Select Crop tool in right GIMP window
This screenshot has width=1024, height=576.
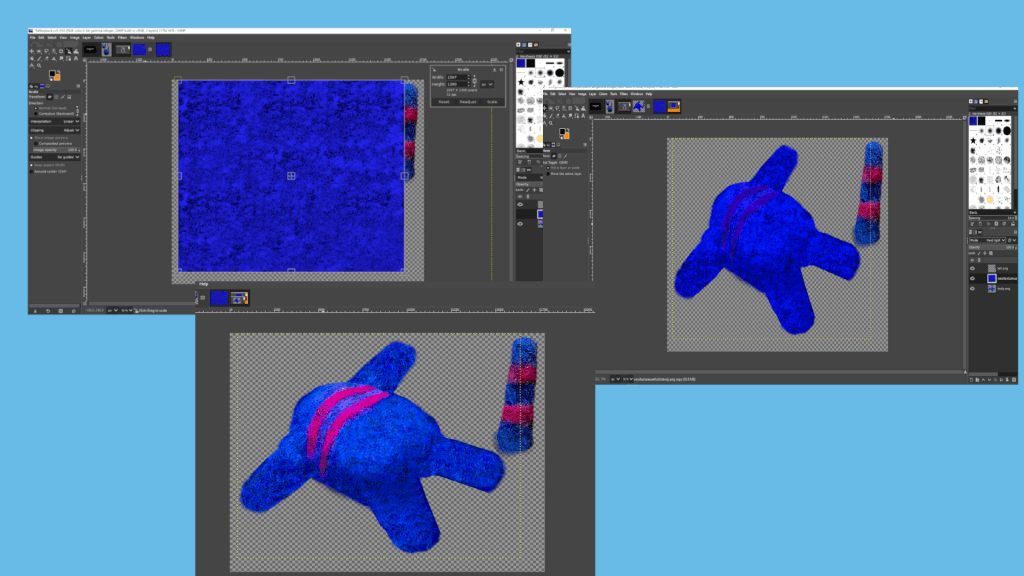[x=570, y=108]
